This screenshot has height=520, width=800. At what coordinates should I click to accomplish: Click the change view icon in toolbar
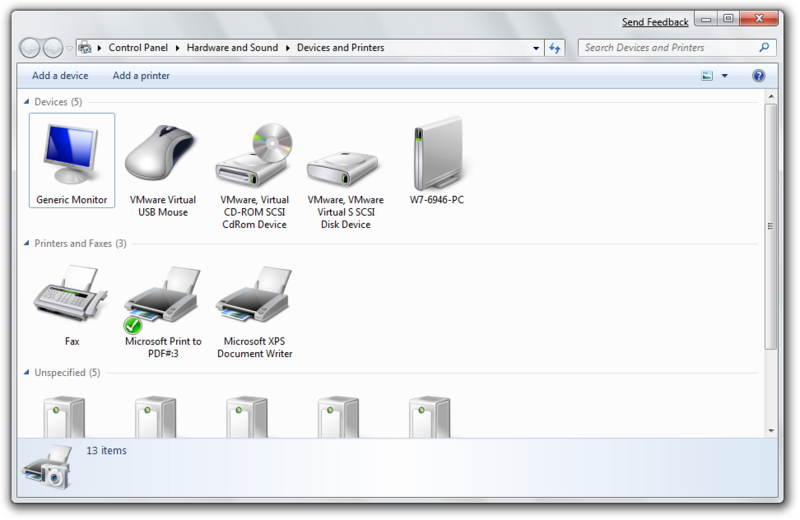tap(707, 76)
